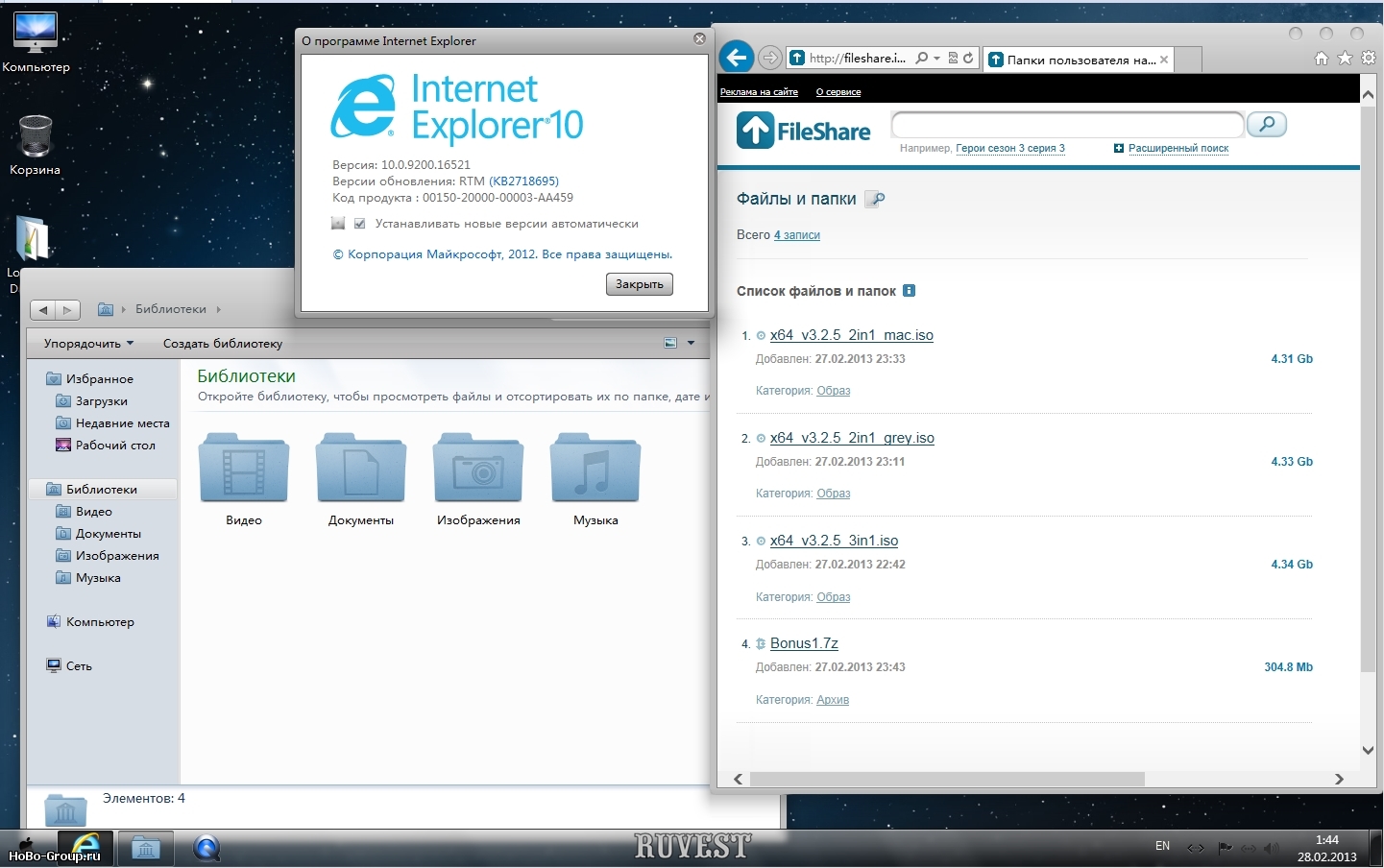
Task: Close the Папки пользователя tab
Action: tap(1164, 60)
